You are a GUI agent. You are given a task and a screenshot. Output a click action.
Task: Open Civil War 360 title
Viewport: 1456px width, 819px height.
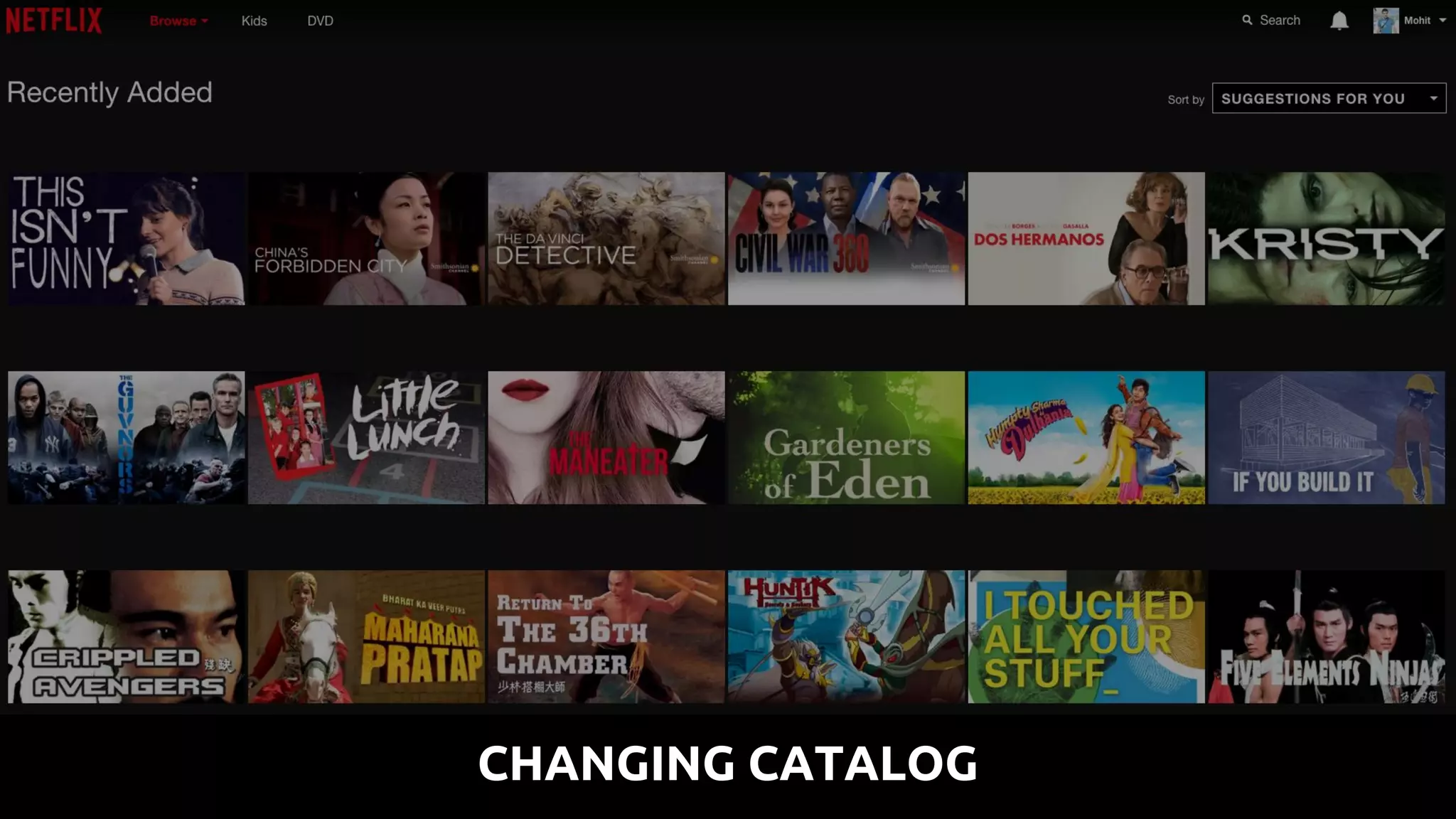[846, 239]
